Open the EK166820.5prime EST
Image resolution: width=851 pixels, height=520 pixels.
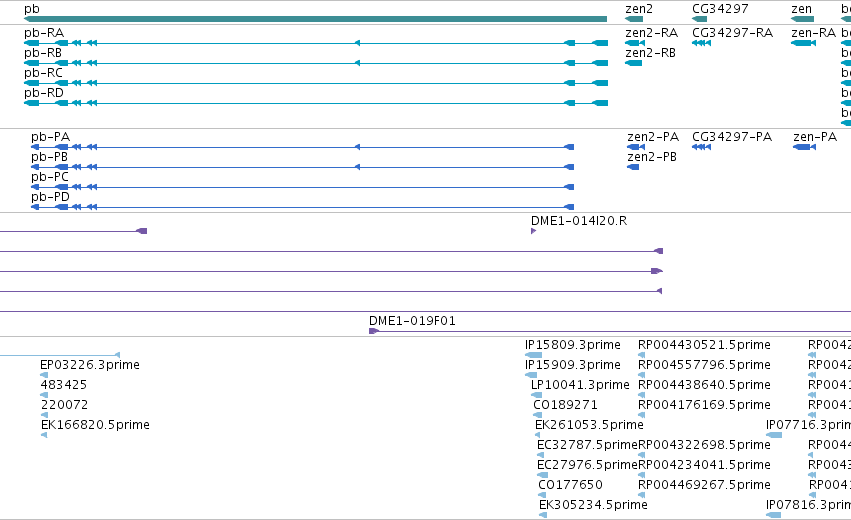coord(45,435)
